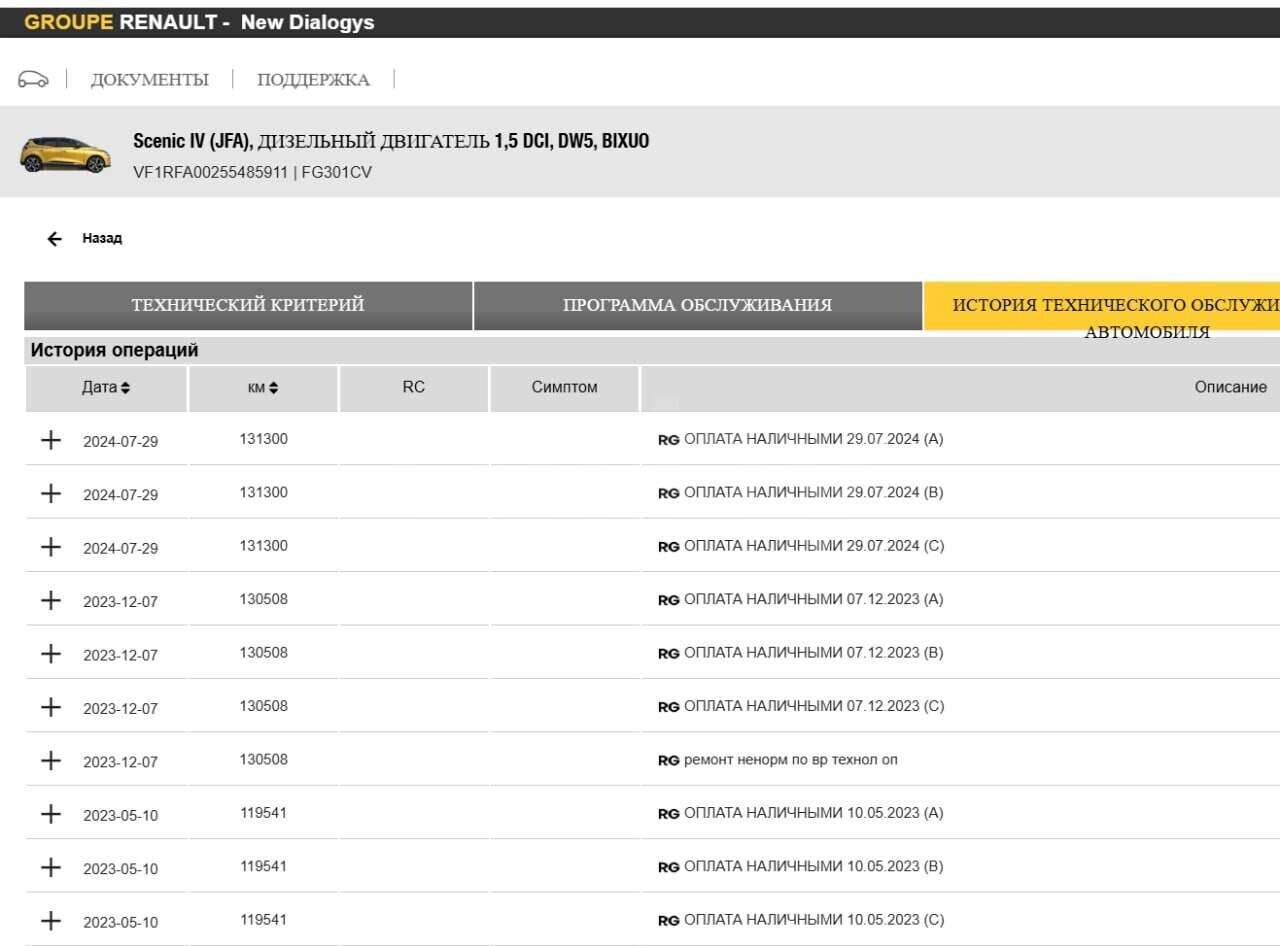Click description ОПЛАТА НАЛИЧНЫМИ 29.07.2024 (A)
1280x946 pixels.
click(813, 439)
